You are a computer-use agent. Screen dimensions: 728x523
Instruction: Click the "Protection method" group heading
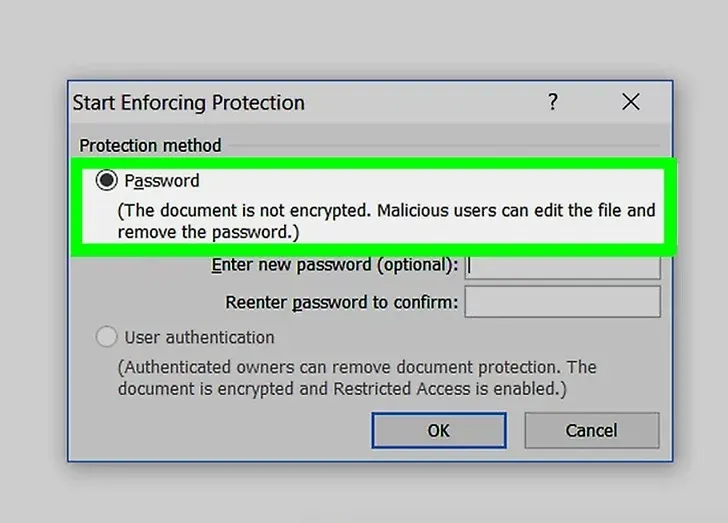(150, 145)
